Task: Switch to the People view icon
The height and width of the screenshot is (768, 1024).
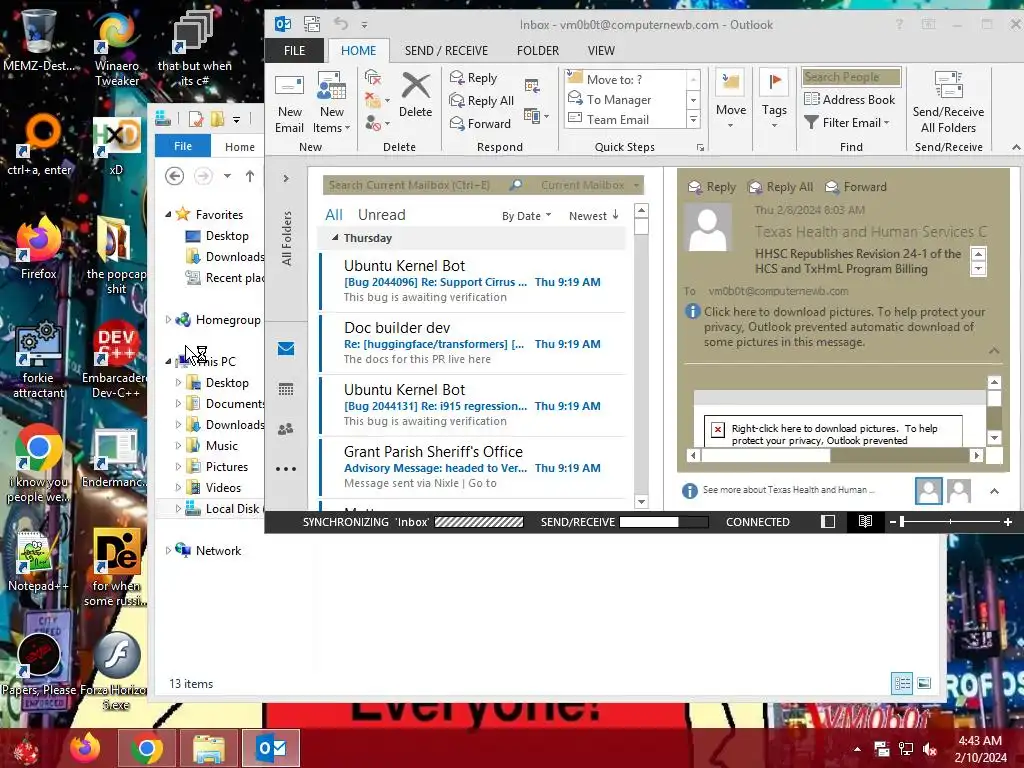Action: 285,429
